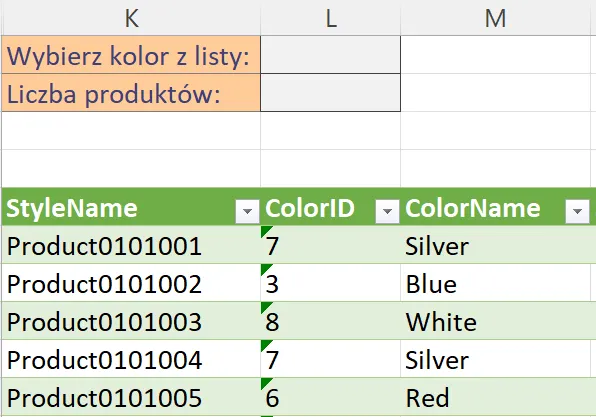This screenshot has height=417, width=596.
Task: Click the StyleName table header cell
Action: tap(131, 207)
